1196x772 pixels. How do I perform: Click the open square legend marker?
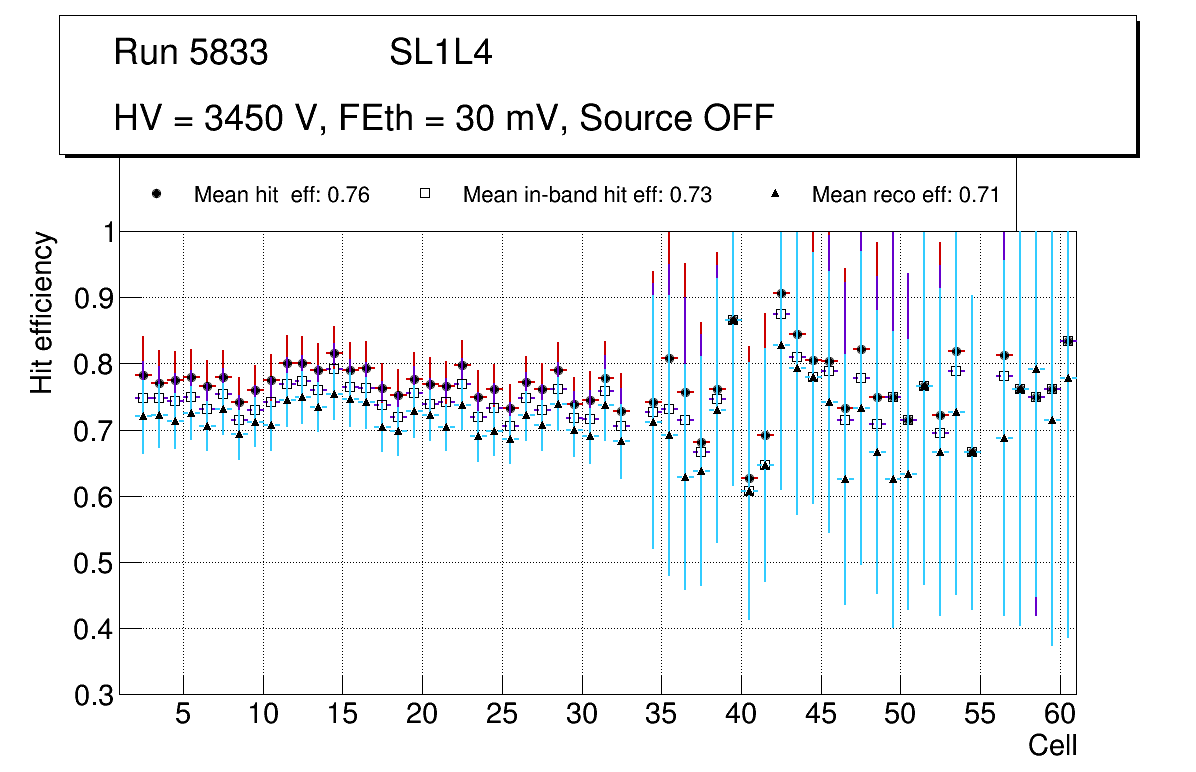[424, 194]
